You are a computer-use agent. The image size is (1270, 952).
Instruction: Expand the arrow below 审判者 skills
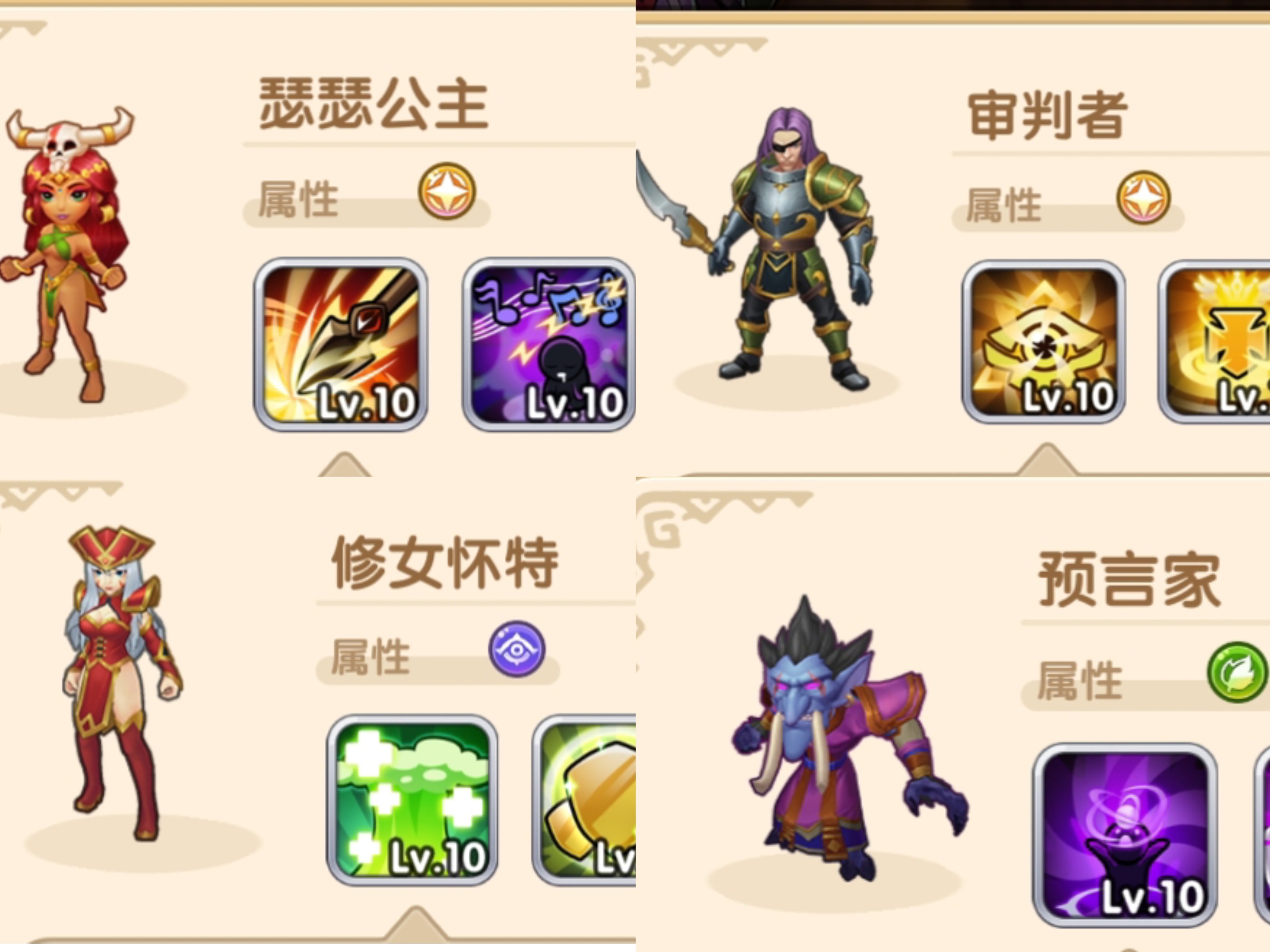[1047, 459]
